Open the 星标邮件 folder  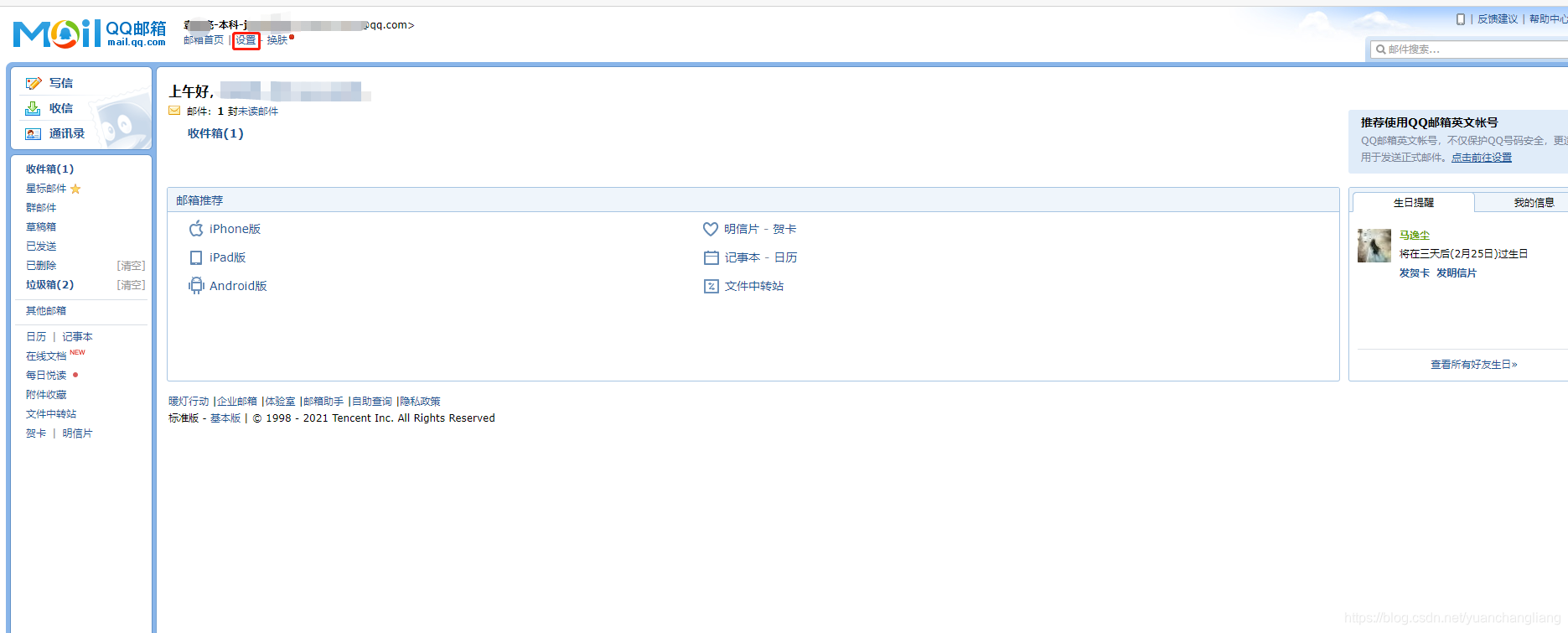(46, 189)
